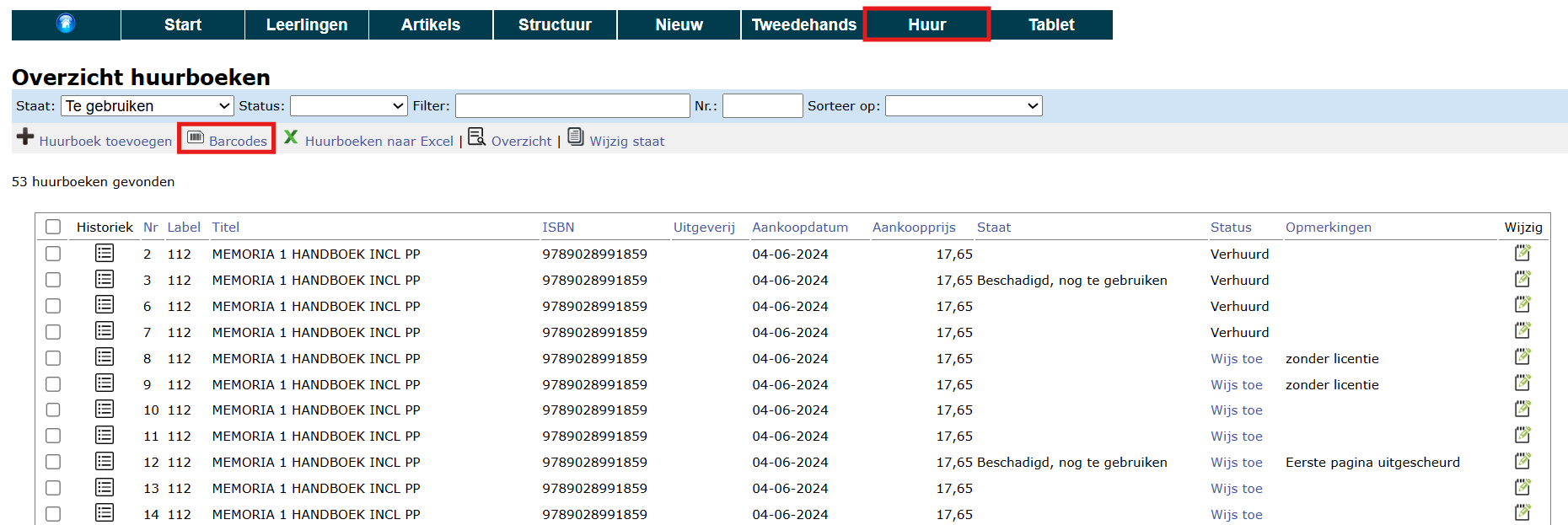1568x525 pixels.
Task: Click the green Excel export icon
Action: pos(291,137)
